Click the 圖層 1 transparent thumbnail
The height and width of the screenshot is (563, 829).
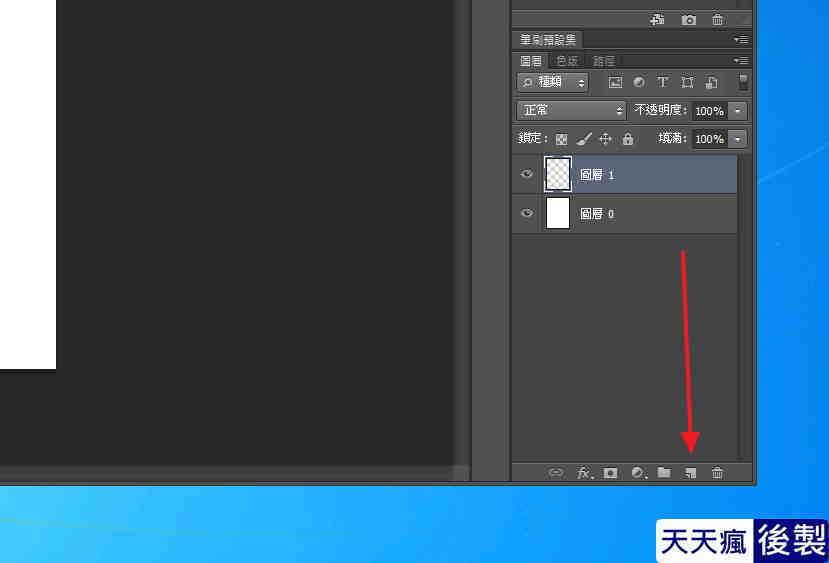point(558,174)
